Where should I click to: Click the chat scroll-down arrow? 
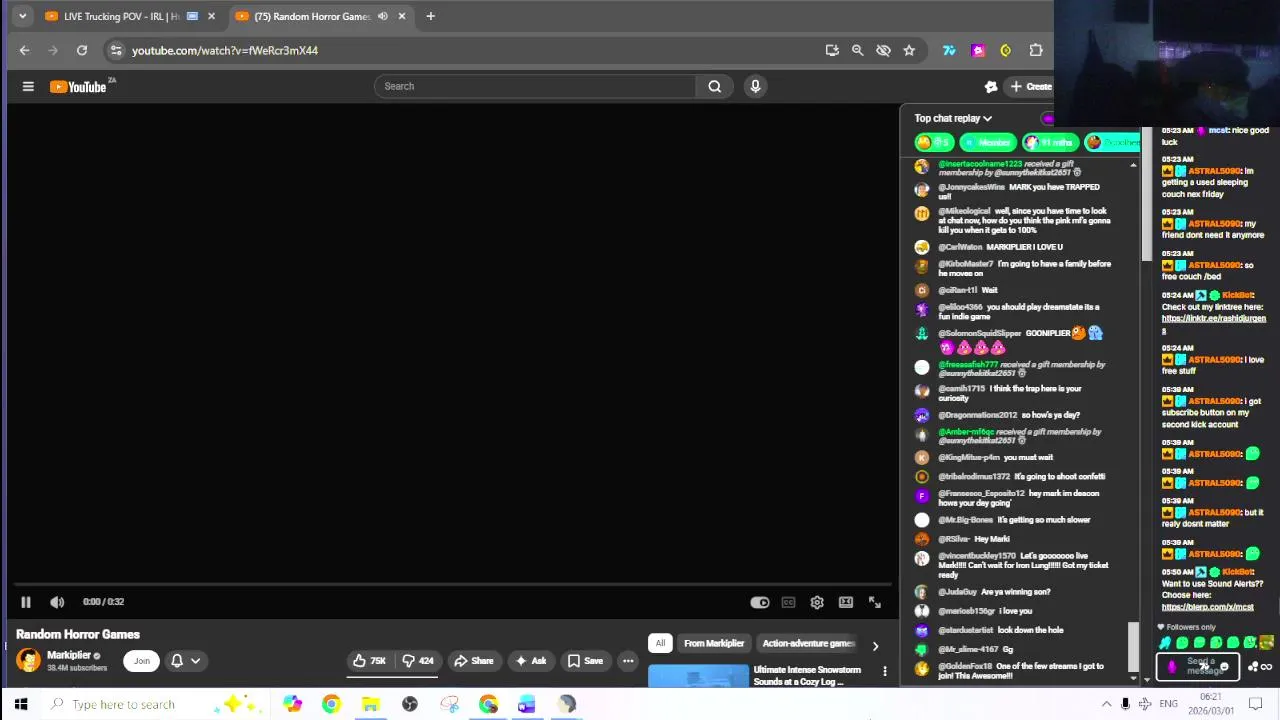point(1133,679)
